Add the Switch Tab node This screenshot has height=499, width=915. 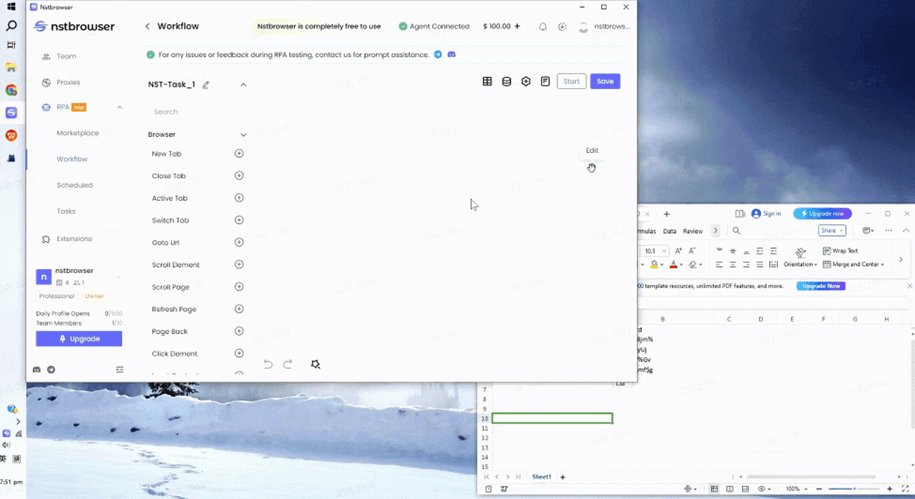[239, 220]
